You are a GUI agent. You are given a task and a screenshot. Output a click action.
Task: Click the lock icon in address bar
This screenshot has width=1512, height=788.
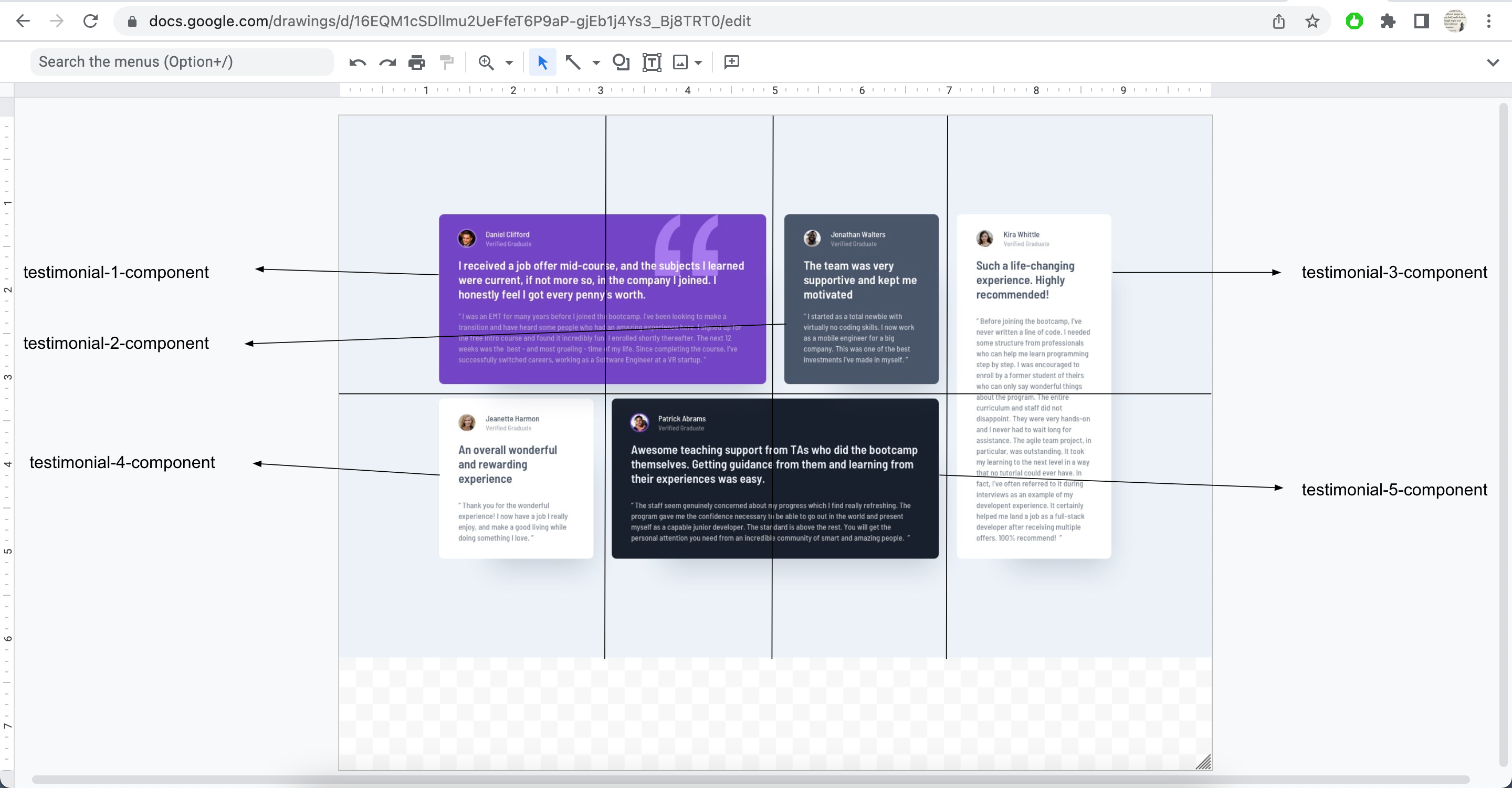point(132,22)
